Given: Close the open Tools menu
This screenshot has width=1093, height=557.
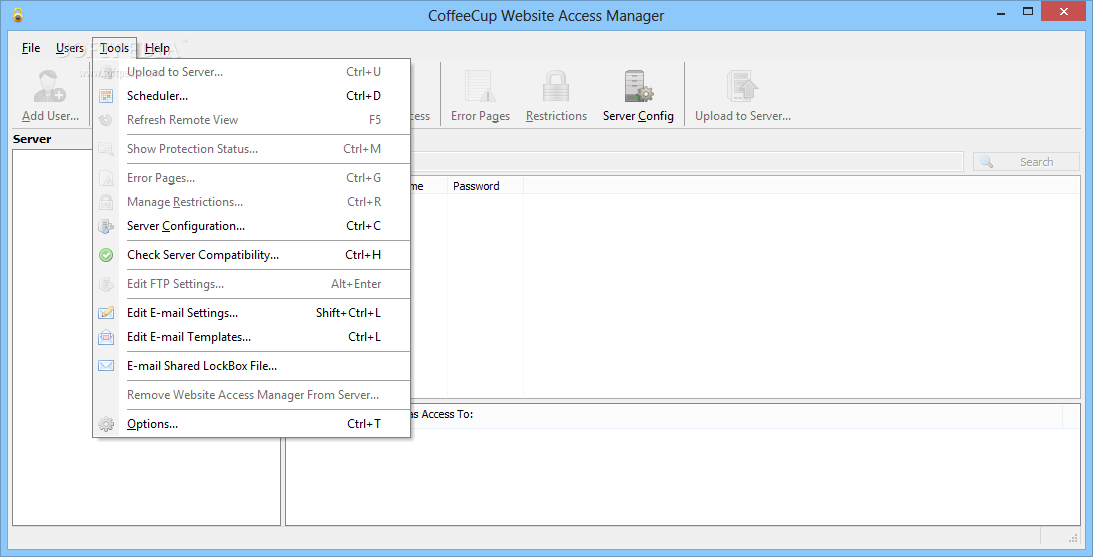Looking at the screenshot, I should point(114,48).
